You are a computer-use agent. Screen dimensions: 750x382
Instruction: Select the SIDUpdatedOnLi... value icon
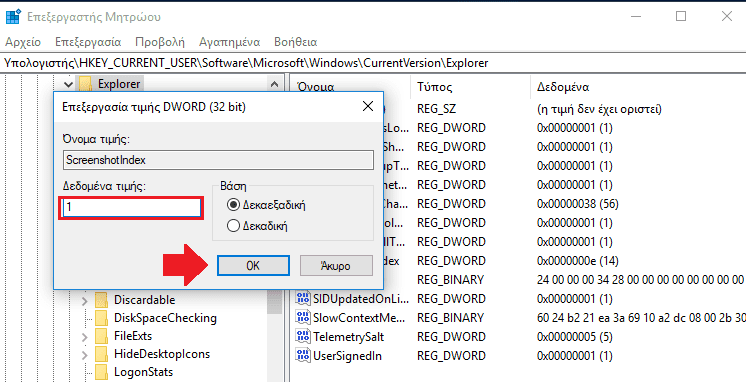[x=303, y=299]
